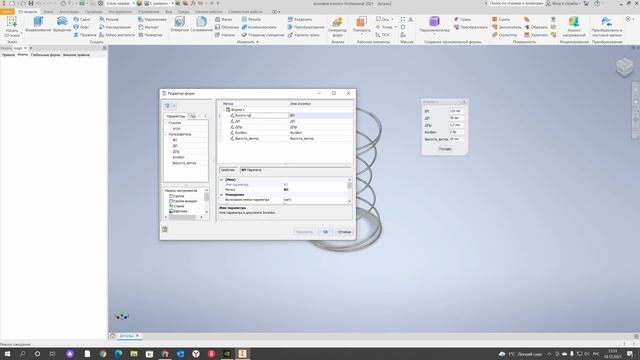The height and width of the screenshot is (360, 640).
Task: Collapse the Поведение properties section
Action: [x=222, y=195]
